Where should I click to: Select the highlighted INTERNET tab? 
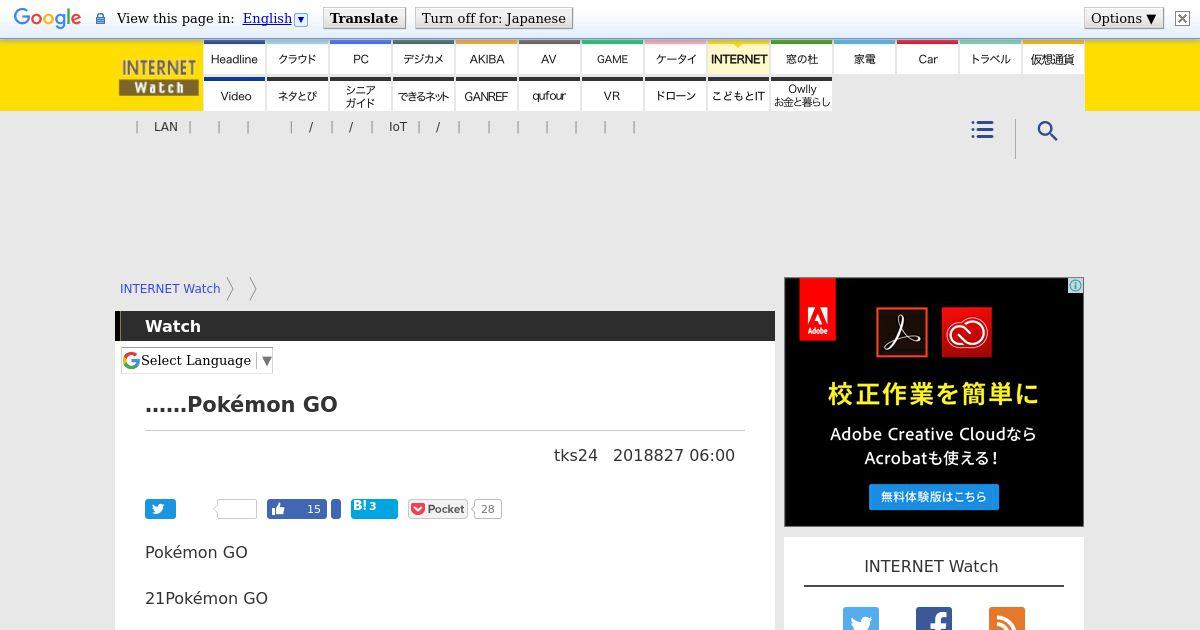[738, 59]
